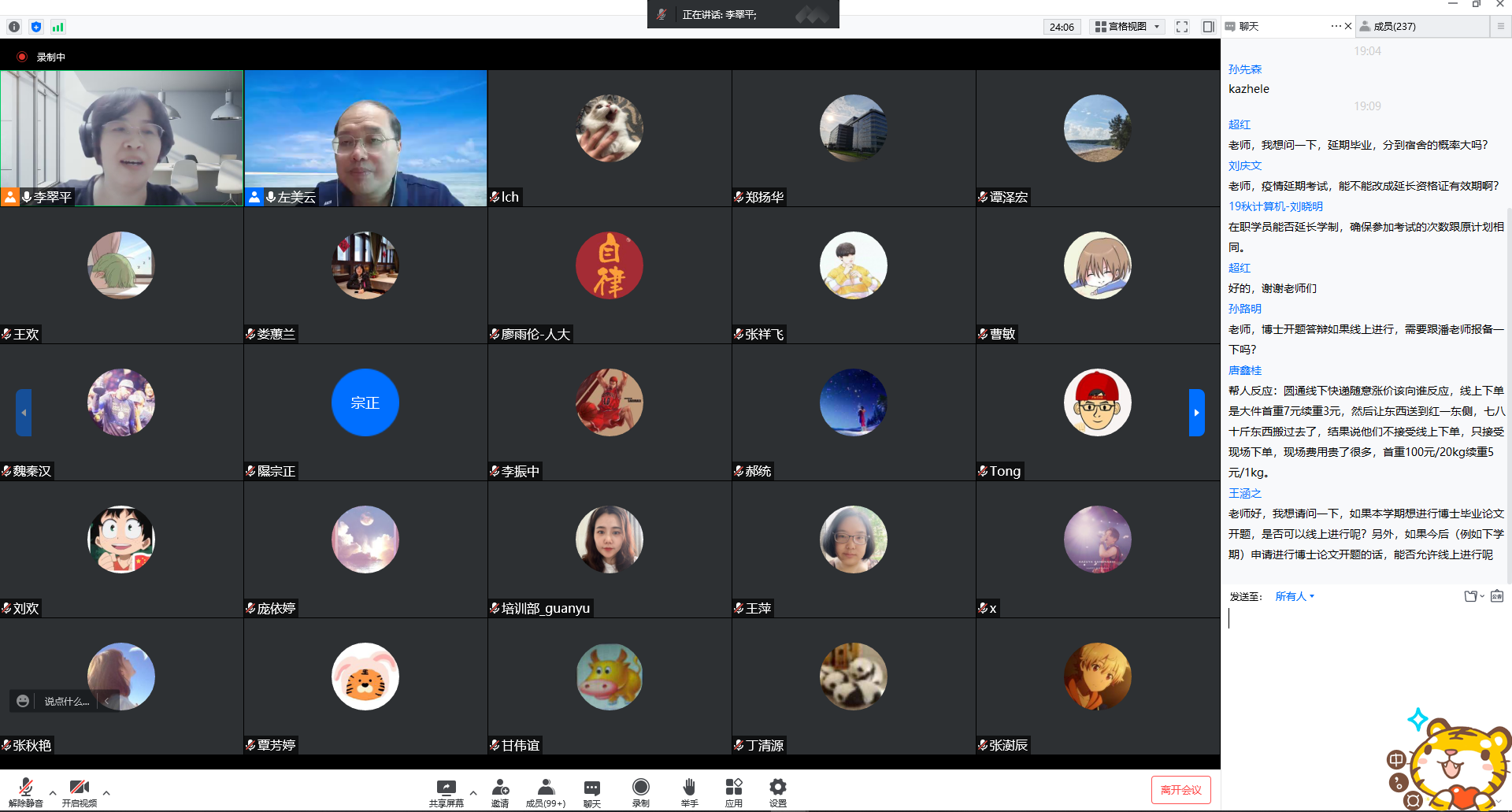1512x812 pixels.
Task: Open meeting settings gear
Action: point(777,791)
